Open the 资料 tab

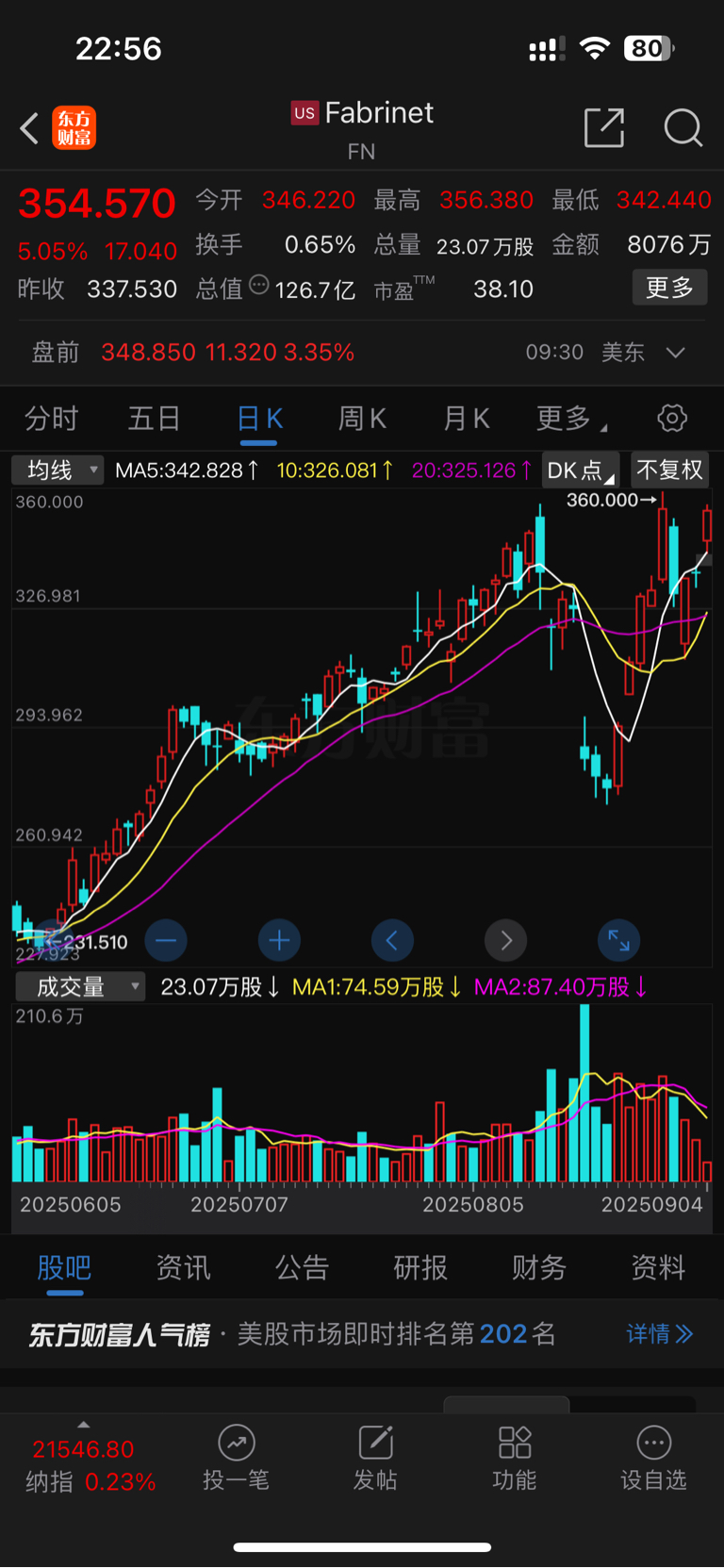pyautogui.click(x=658, y=1268)
